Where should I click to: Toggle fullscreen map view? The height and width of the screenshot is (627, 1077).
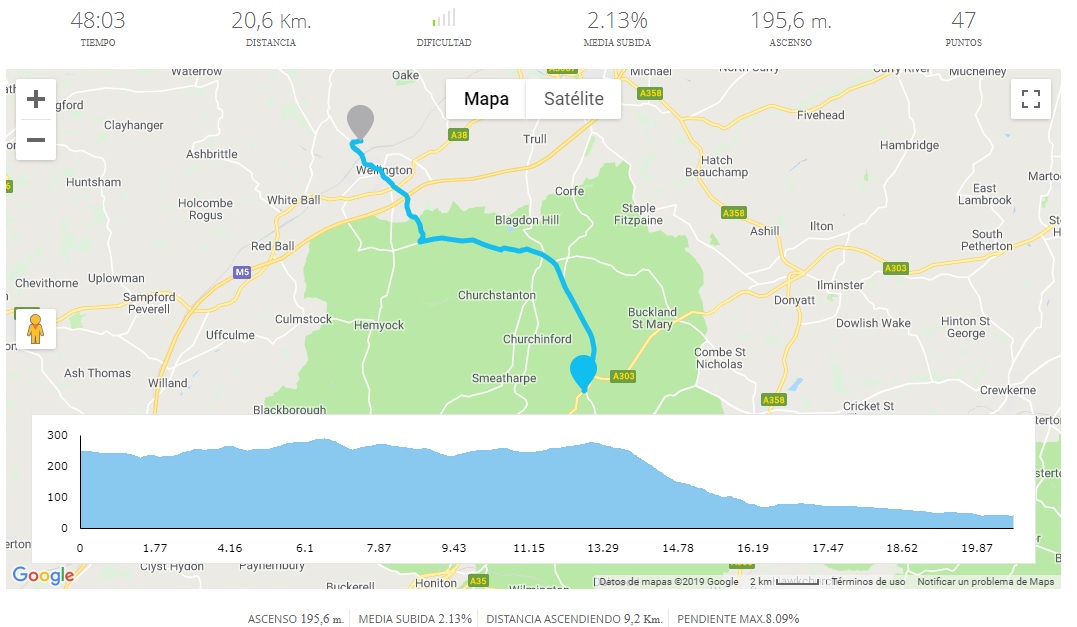[1031, 99]
